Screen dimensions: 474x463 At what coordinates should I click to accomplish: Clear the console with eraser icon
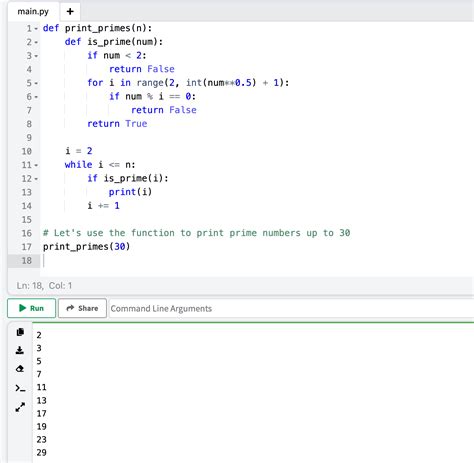pos(20,369)
